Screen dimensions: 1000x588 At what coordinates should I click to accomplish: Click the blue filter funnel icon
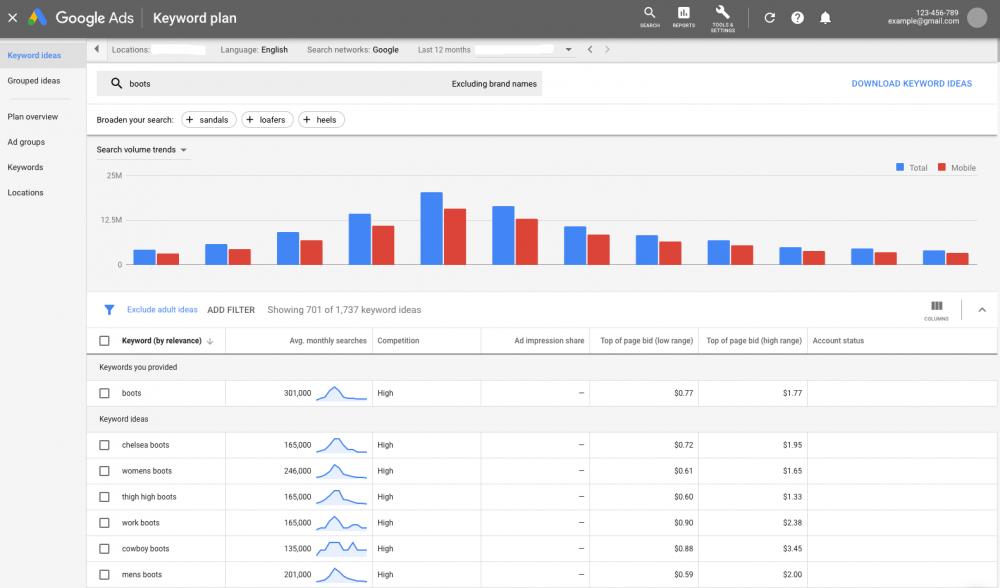pos(109,310)
